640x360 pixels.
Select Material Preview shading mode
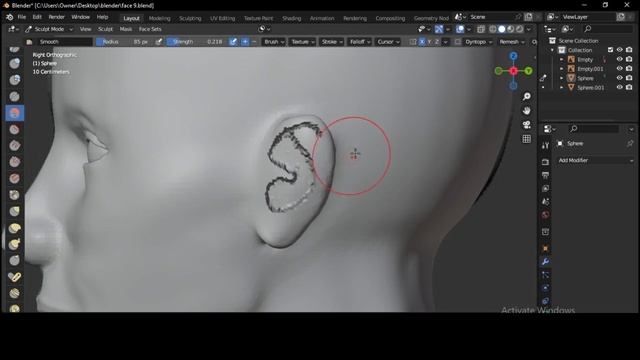511,29
